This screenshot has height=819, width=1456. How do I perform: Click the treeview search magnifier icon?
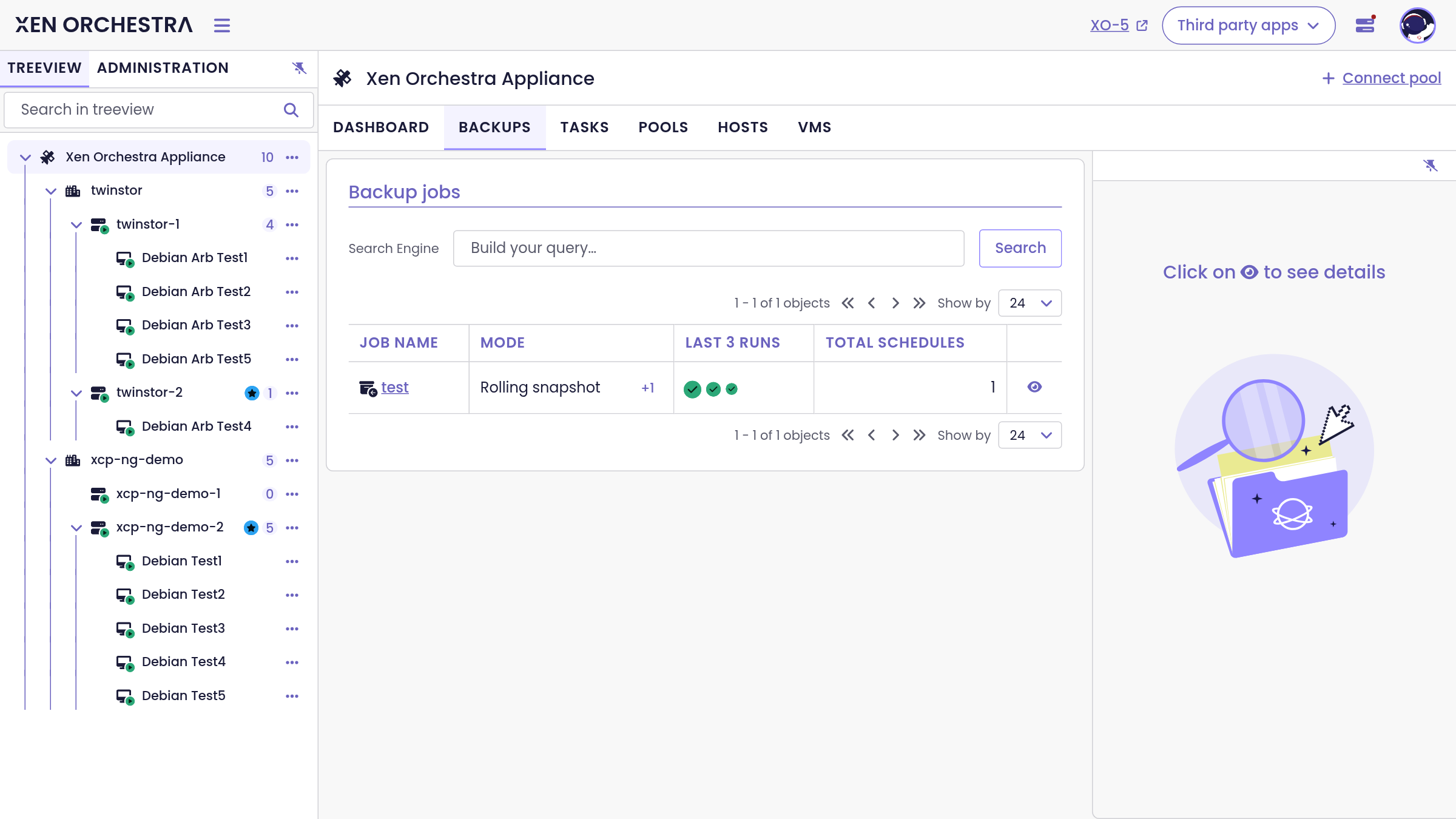[291, 110]
